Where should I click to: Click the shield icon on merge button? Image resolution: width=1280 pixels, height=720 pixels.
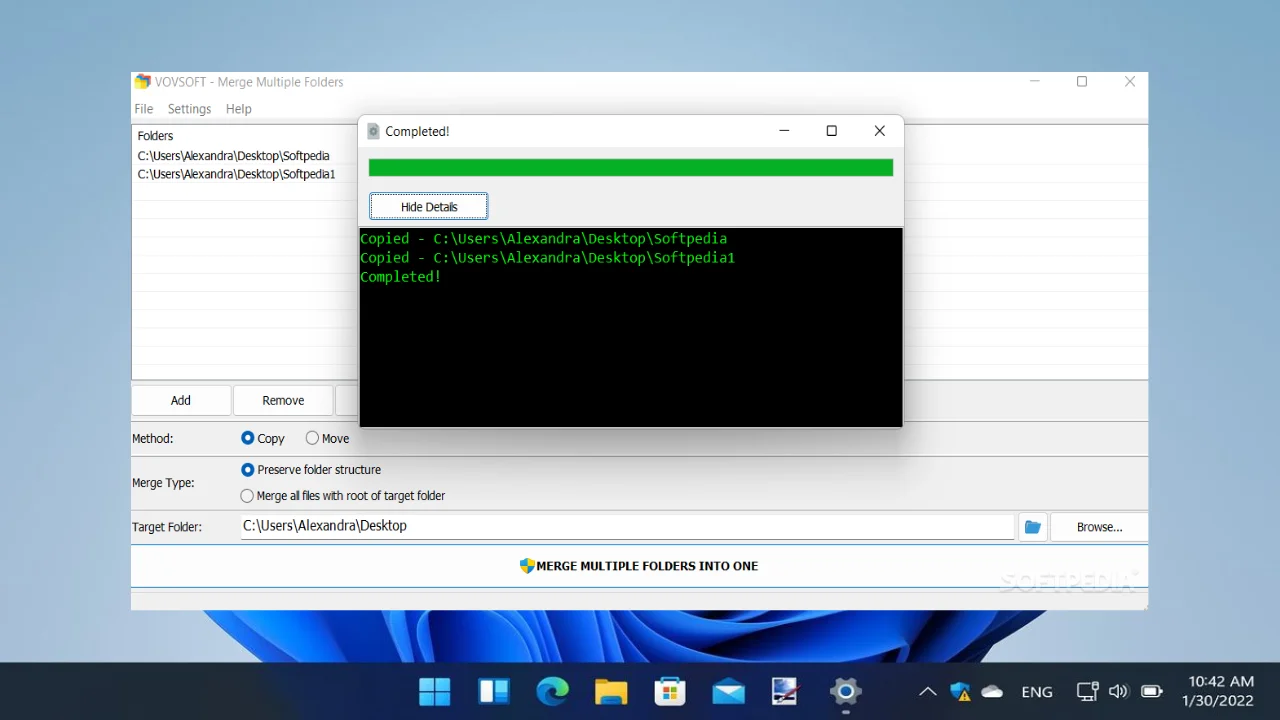tap(527, 566)
